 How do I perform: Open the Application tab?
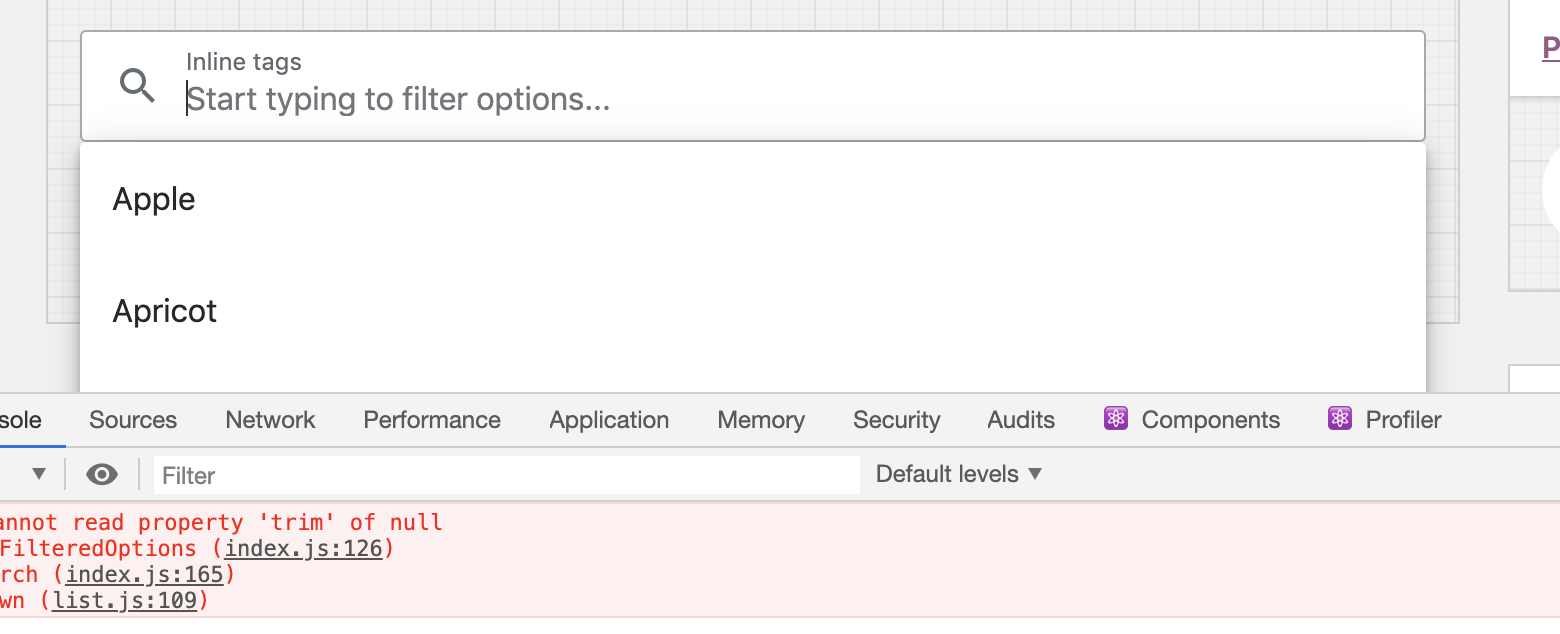point(609,419)
